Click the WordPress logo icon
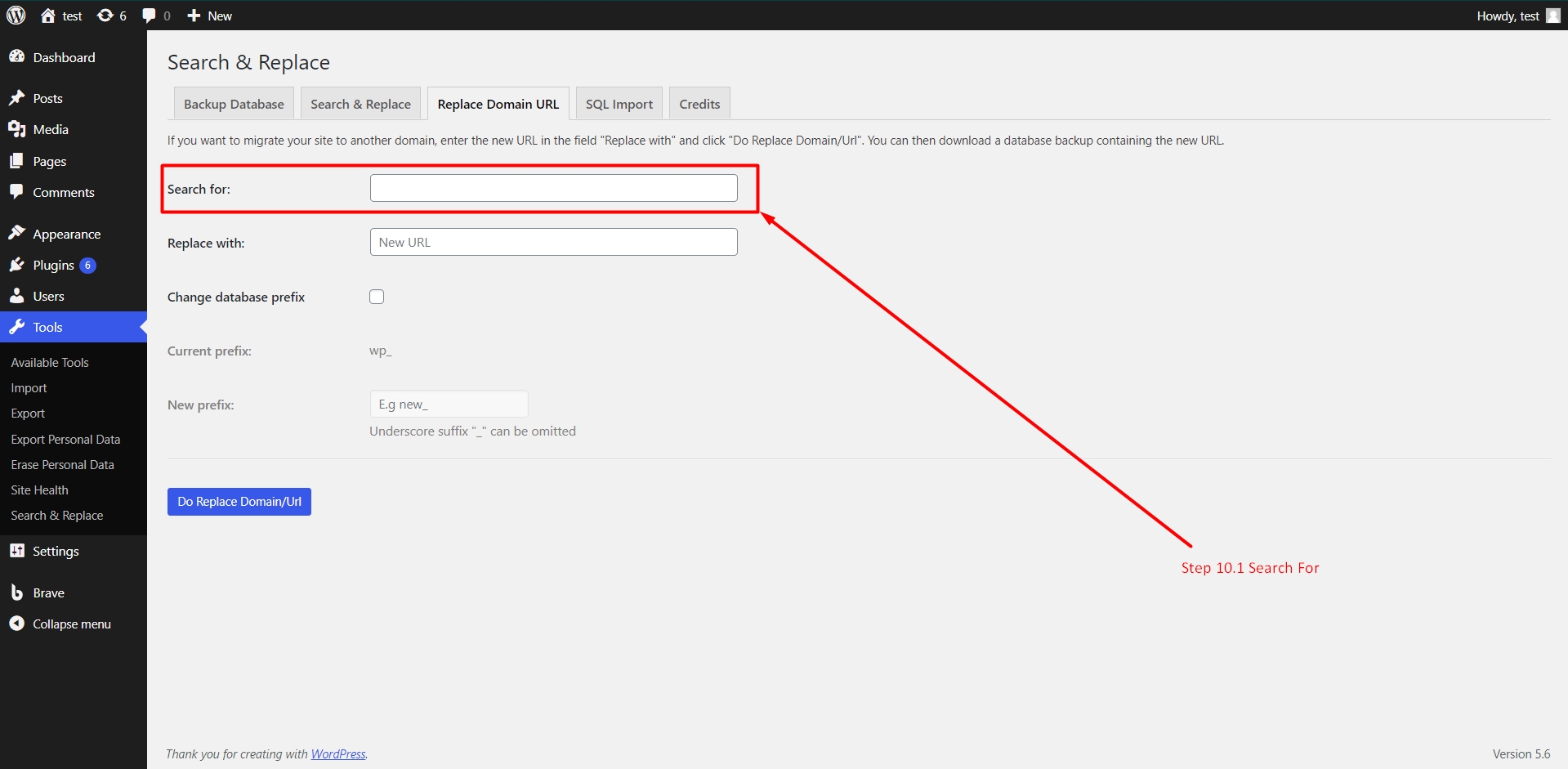Viewport: 1568px width, 769px height. coord(16,16)
